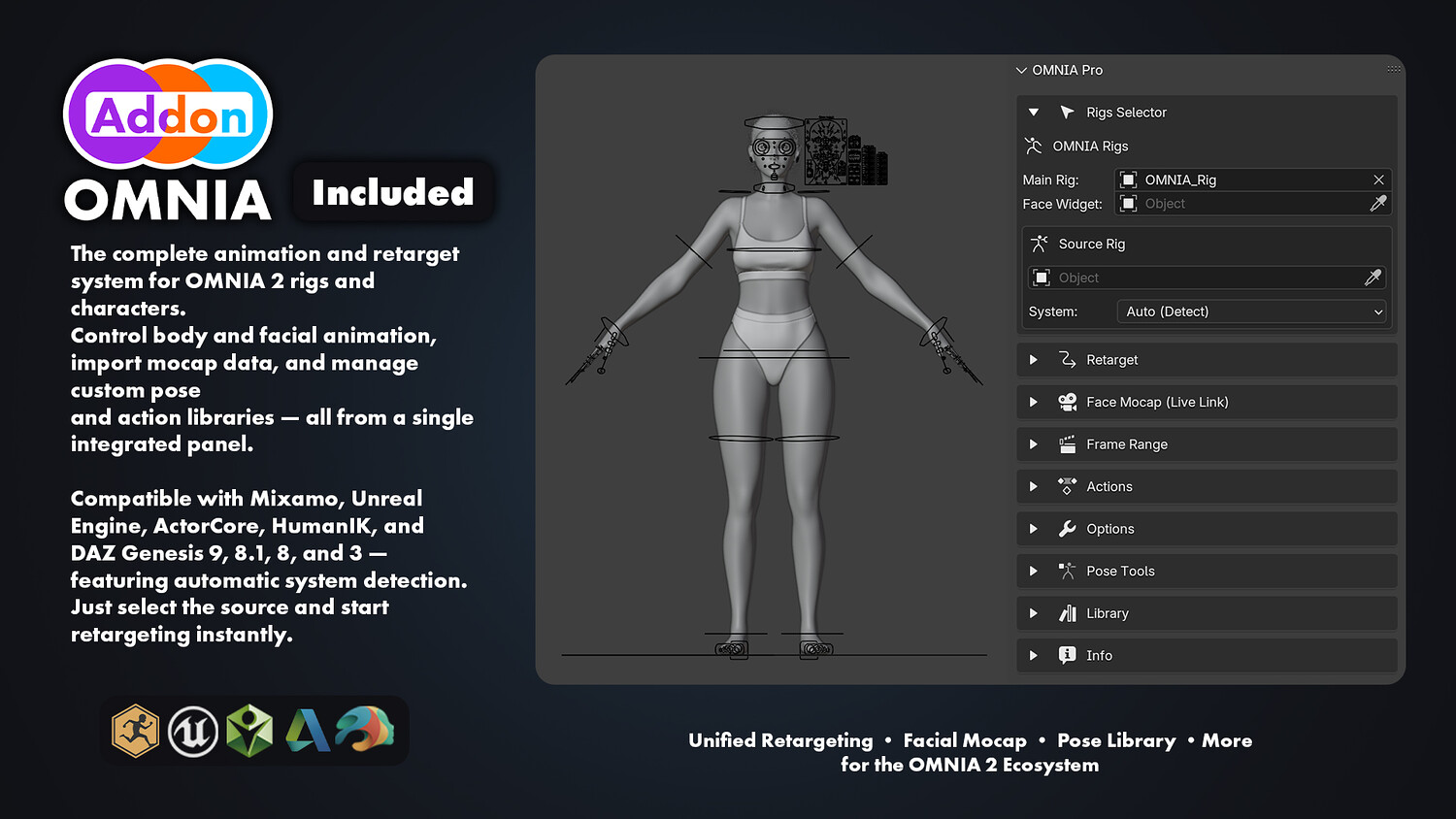Click the Rigs Selector cursor icon
The width and height of the screenshot is (1456, 819).
click(1067, 113)
